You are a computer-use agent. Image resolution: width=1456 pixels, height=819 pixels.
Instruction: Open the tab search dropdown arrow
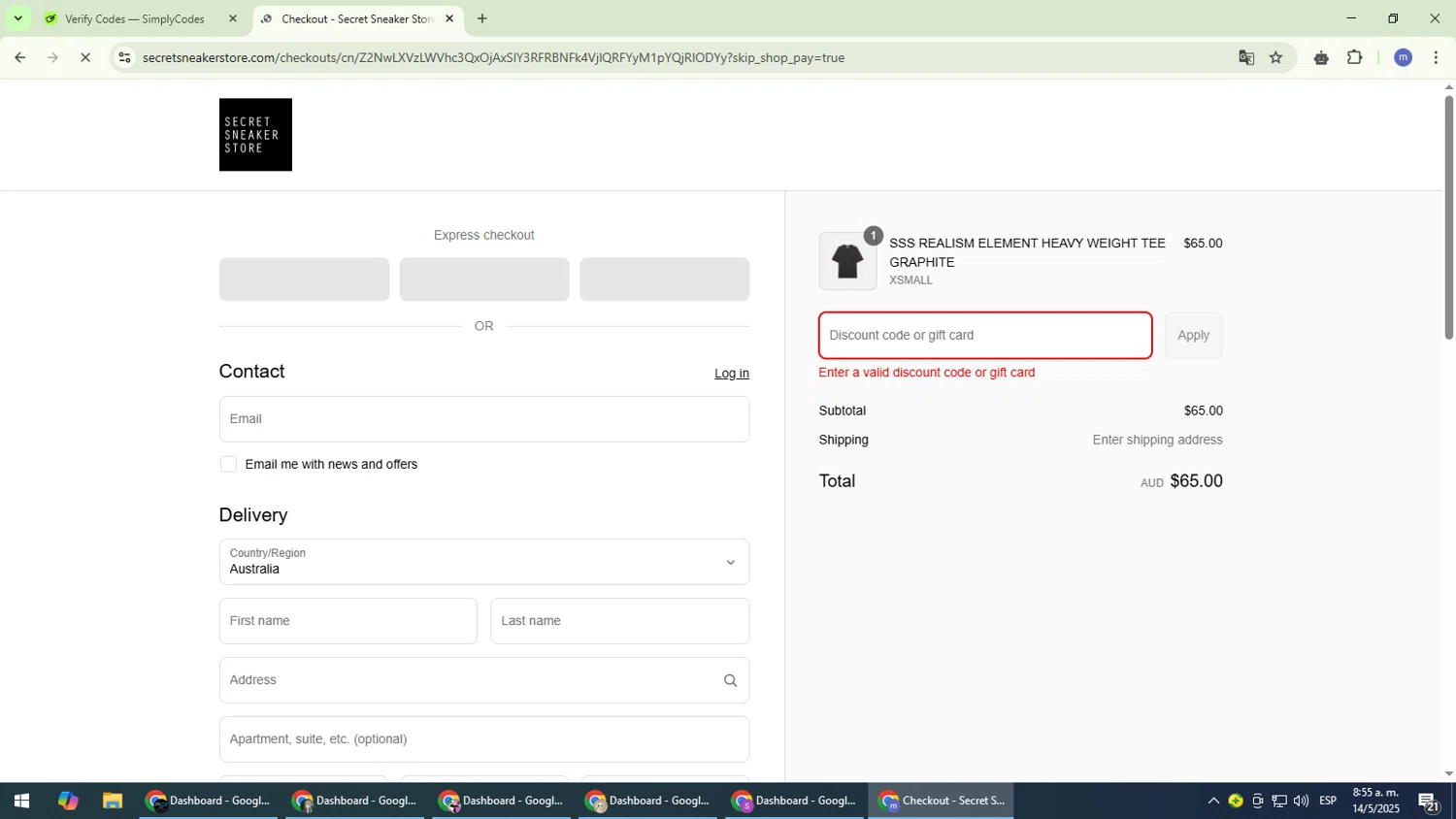tap(17, 18)
